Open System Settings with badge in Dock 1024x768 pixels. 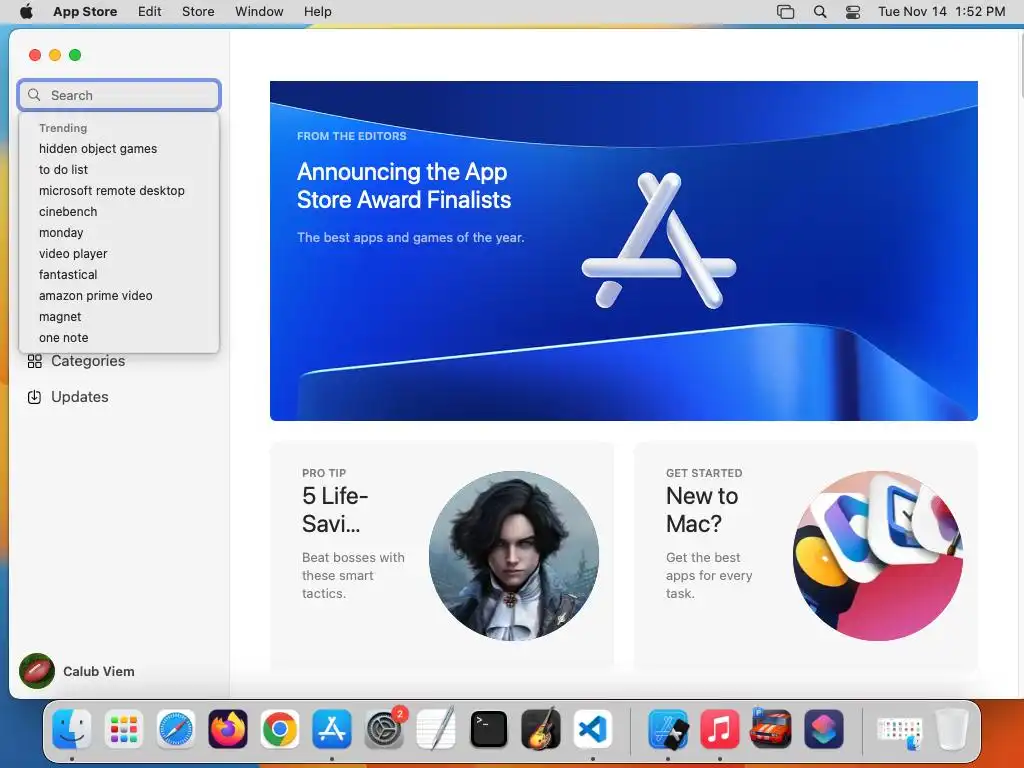click(x=385, y=729)
